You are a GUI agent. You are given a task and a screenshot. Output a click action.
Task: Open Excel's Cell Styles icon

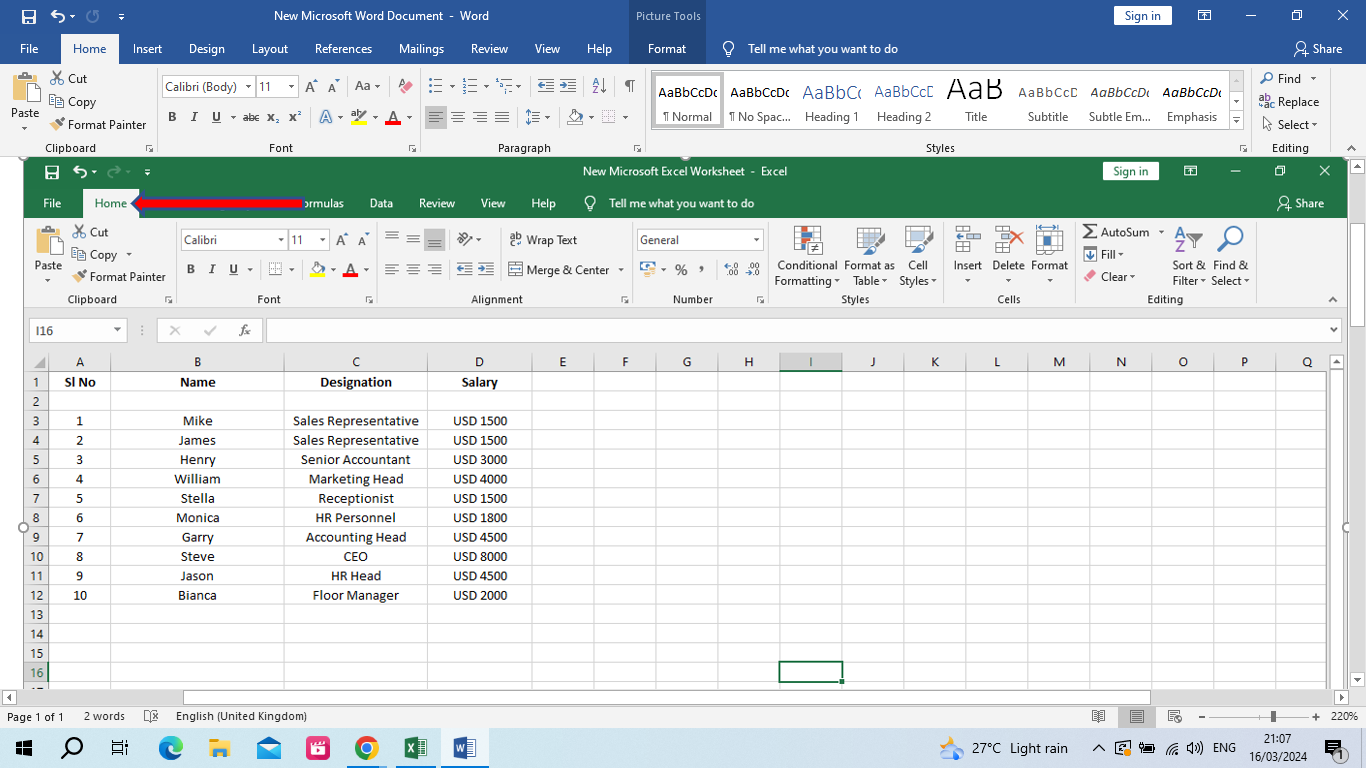(x=918, y=241)
